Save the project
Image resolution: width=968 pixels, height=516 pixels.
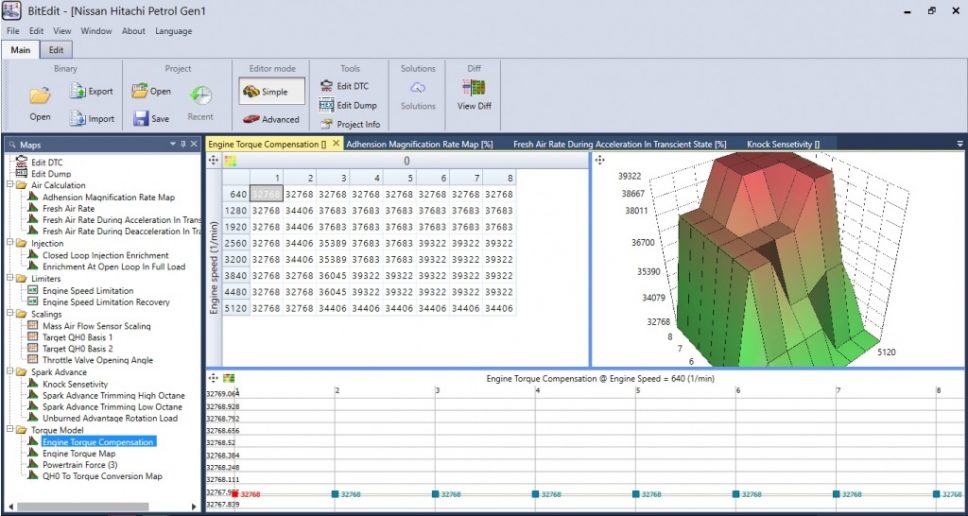tap(141, 118)
